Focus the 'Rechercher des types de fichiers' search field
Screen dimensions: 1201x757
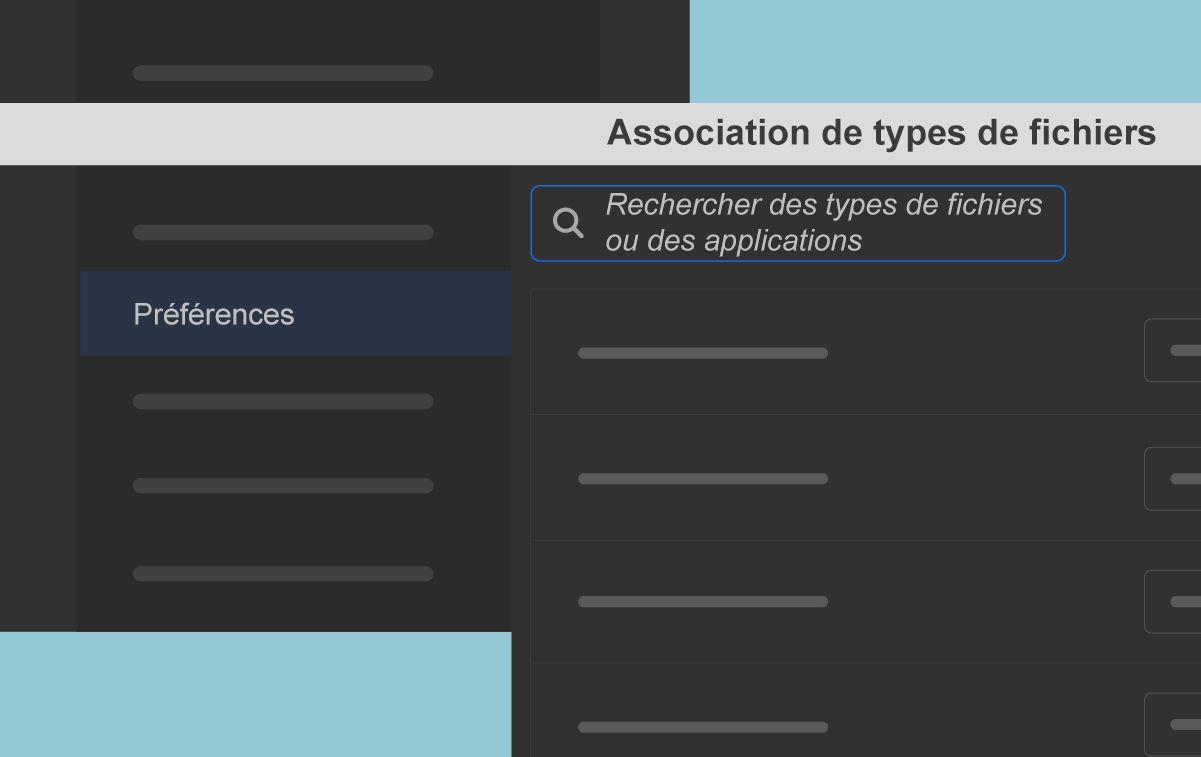click(x=798, y=223)
